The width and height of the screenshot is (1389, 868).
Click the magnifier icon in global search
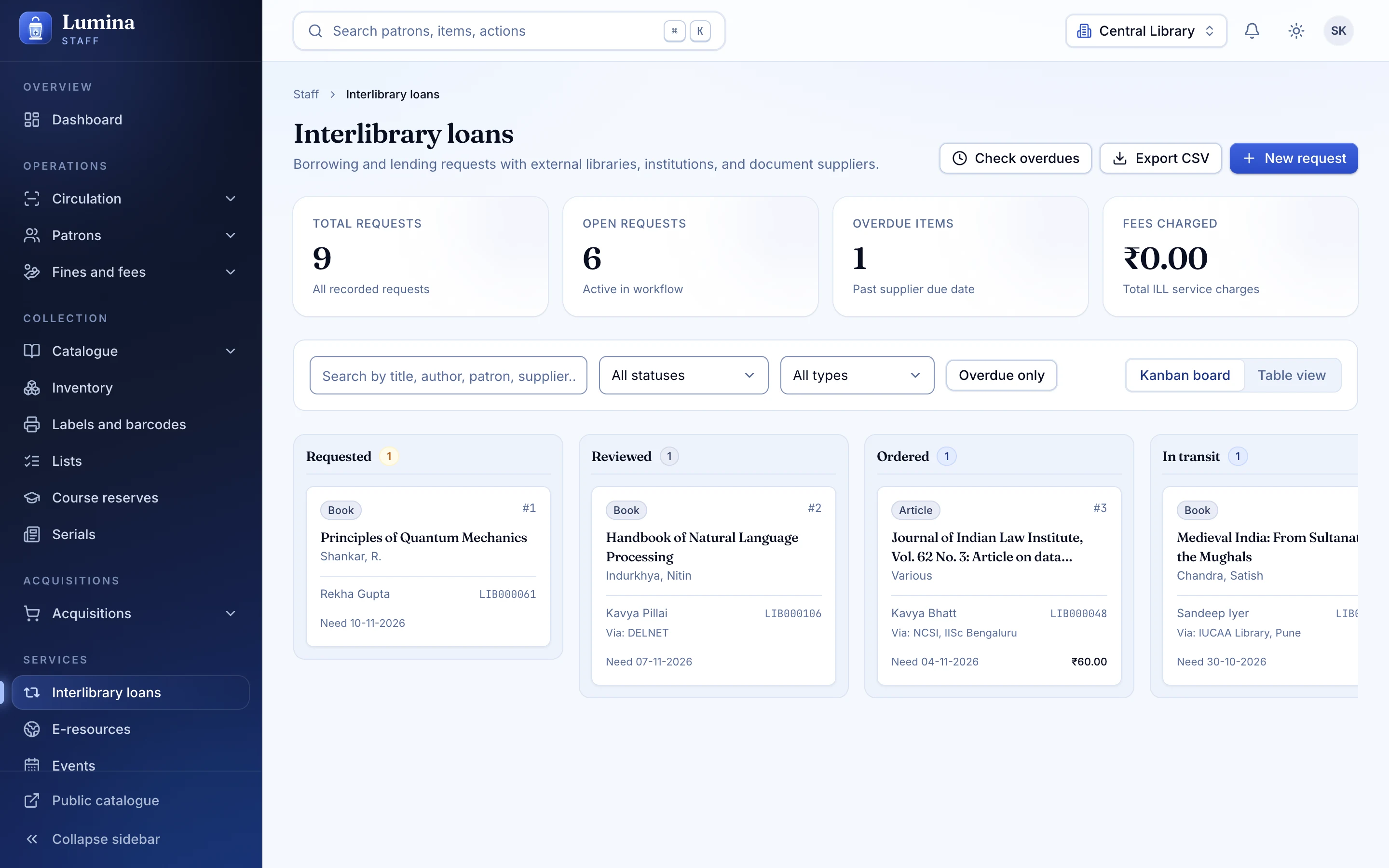click(315, 31)
